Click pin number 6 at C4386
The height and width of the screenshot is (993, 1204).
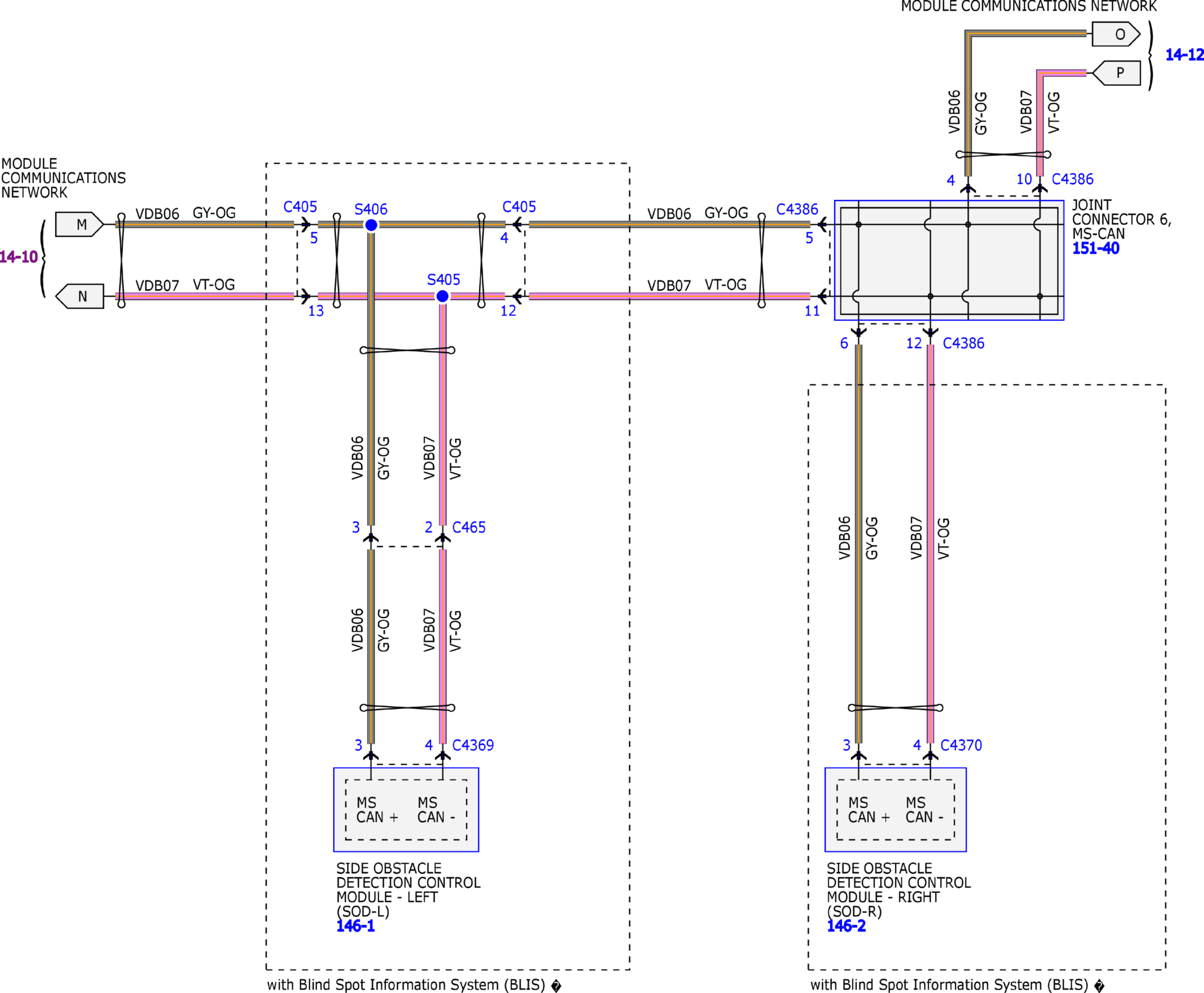pyautogui.click(x=844, y=344)
